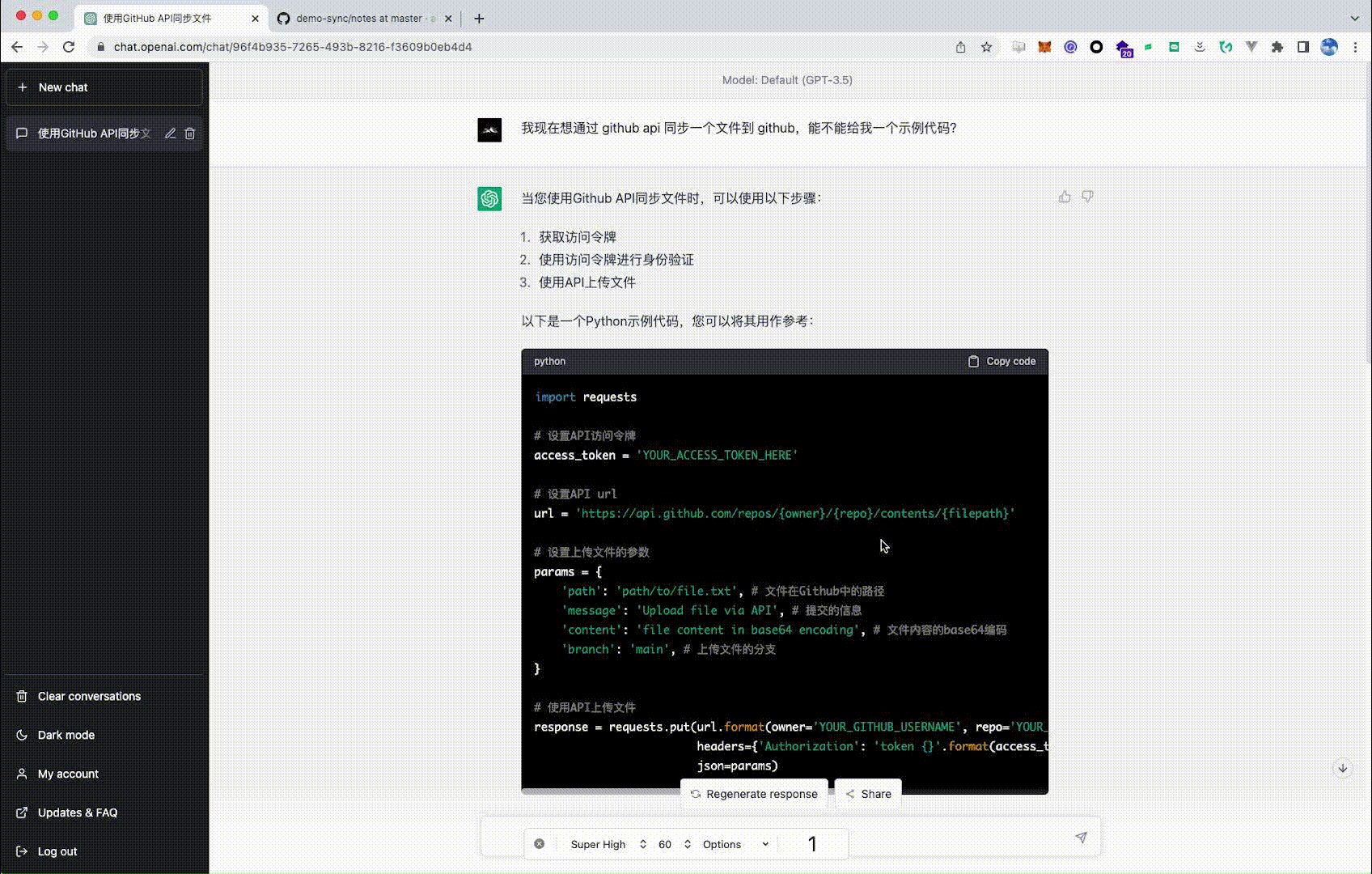Click the user avatar next to question
Image resolution: width=1372 pixels, height=874 pixels.
(489, 129)
